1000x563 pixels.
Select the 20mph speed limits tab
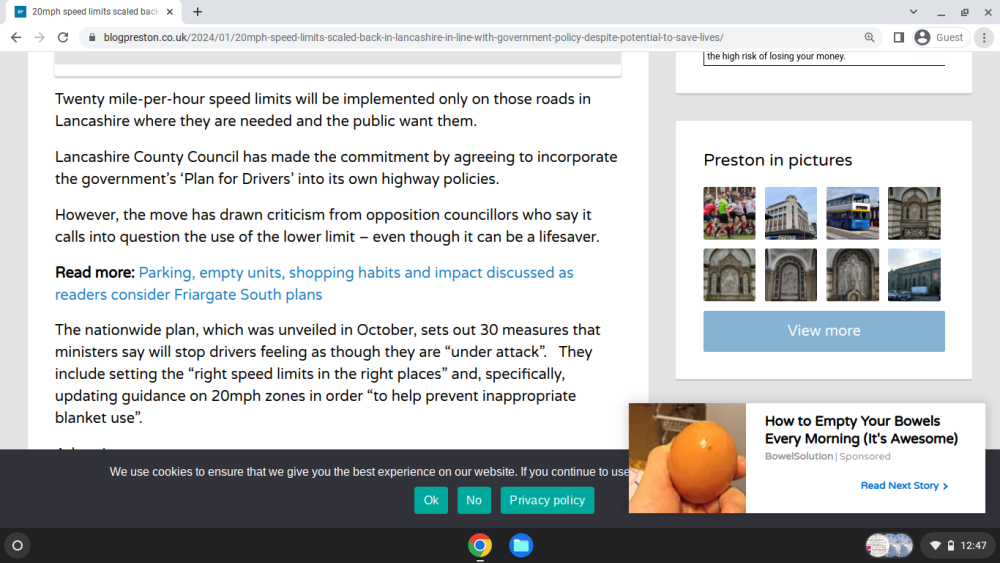click(x=94, y=11)
